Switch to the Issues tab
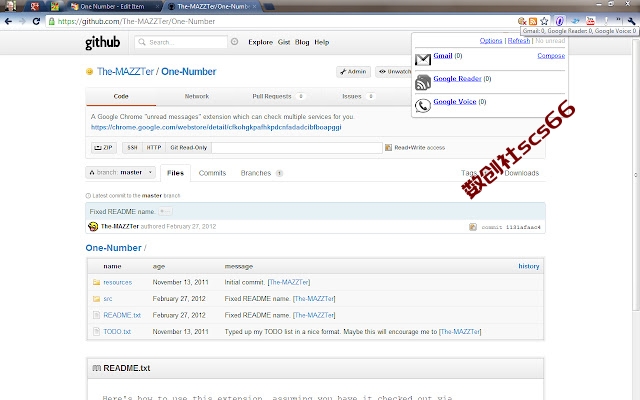 click(x=358, y=96)
